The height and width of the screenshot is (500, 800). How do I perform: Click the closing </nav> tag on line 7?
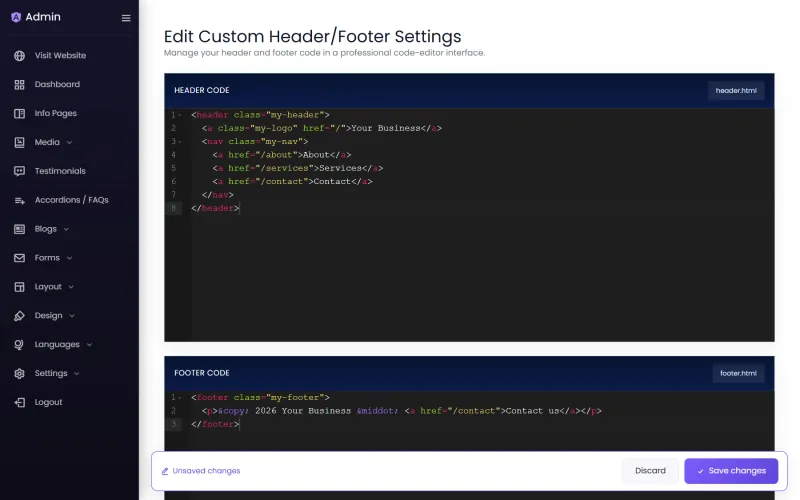[x=217, y=195]
